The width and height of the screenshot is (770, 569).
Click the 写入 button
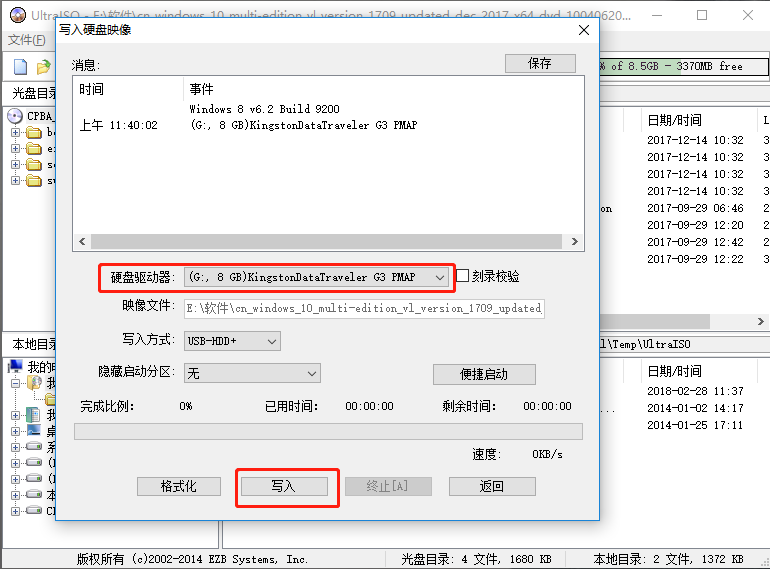(284, 487)
